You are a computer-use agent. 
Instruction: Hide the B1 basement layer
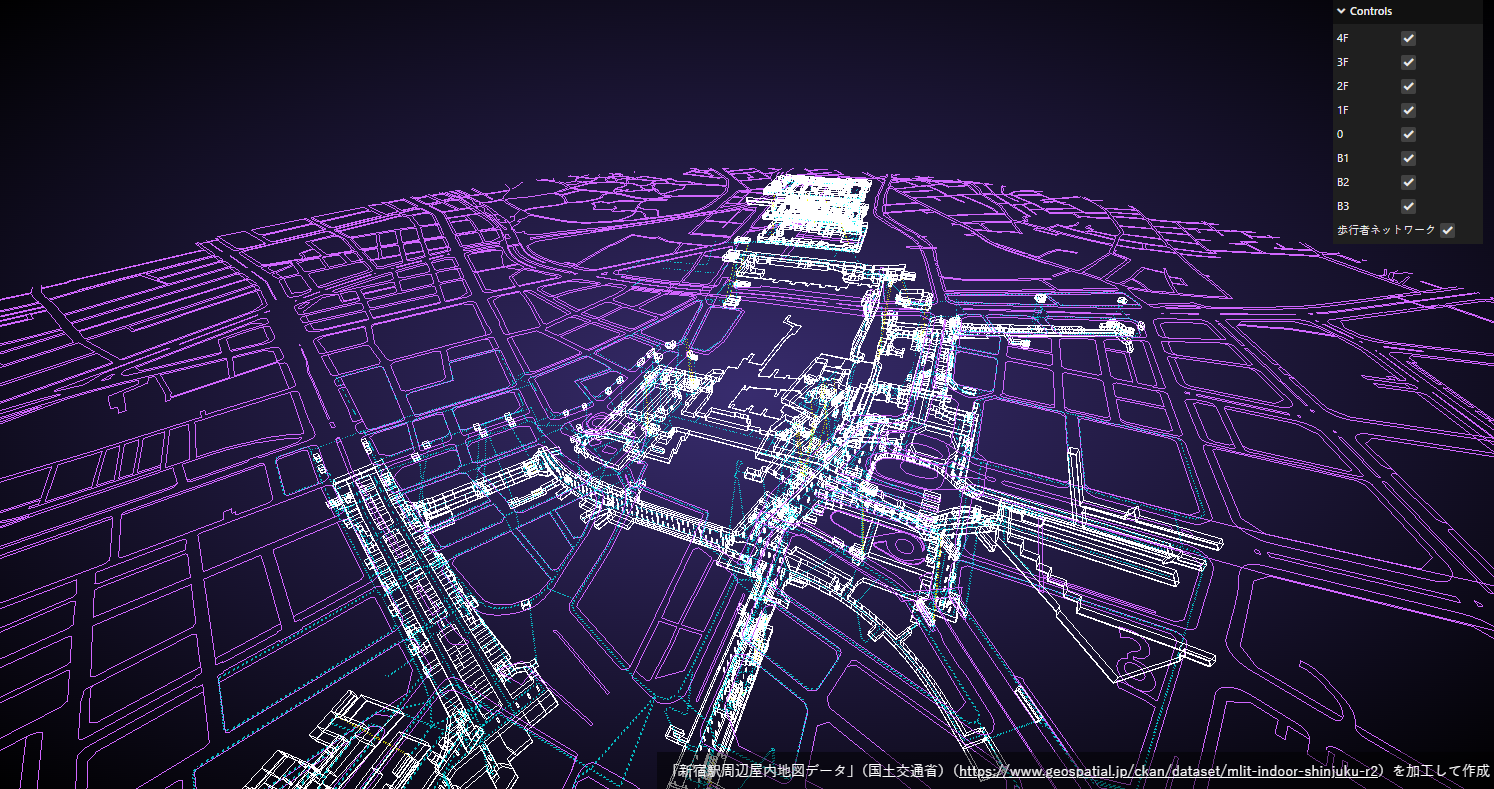pos(1408,158)
